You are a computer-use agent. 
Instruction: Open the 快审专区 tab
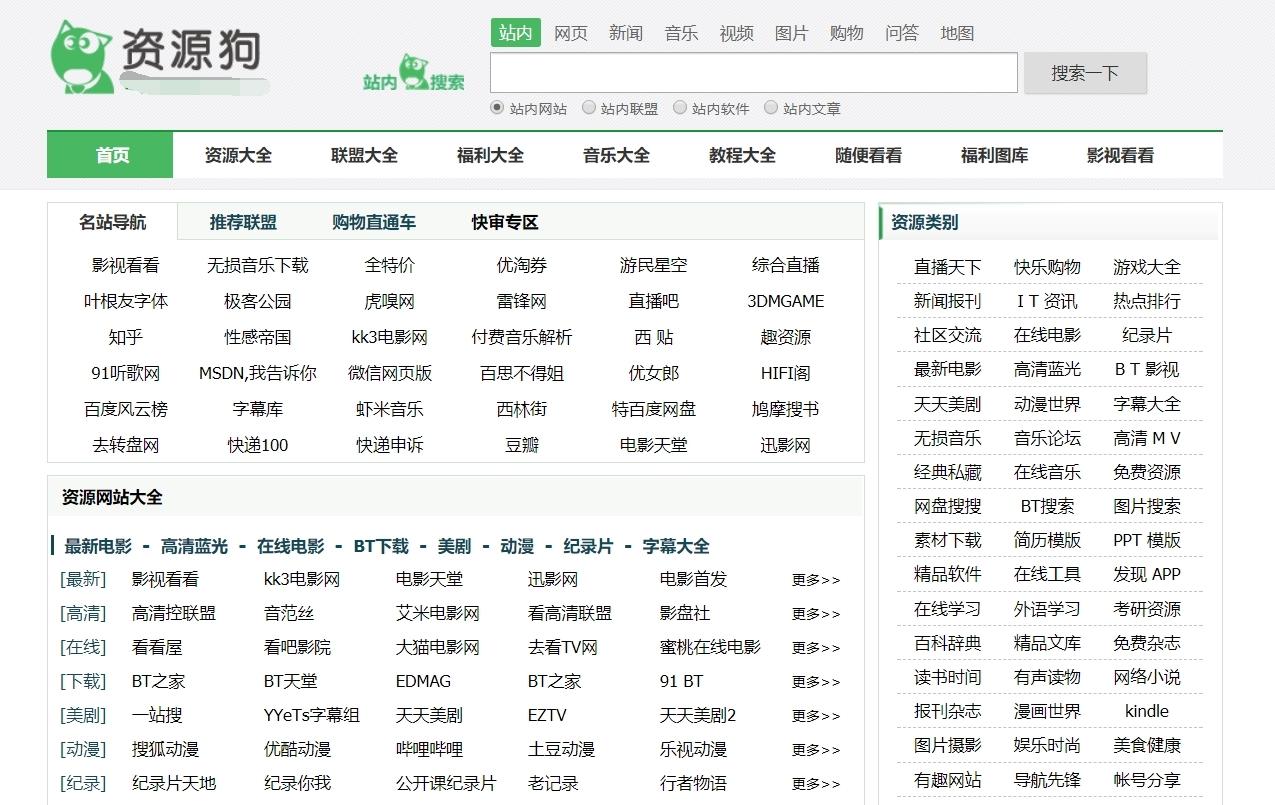(x=502, y=222)
